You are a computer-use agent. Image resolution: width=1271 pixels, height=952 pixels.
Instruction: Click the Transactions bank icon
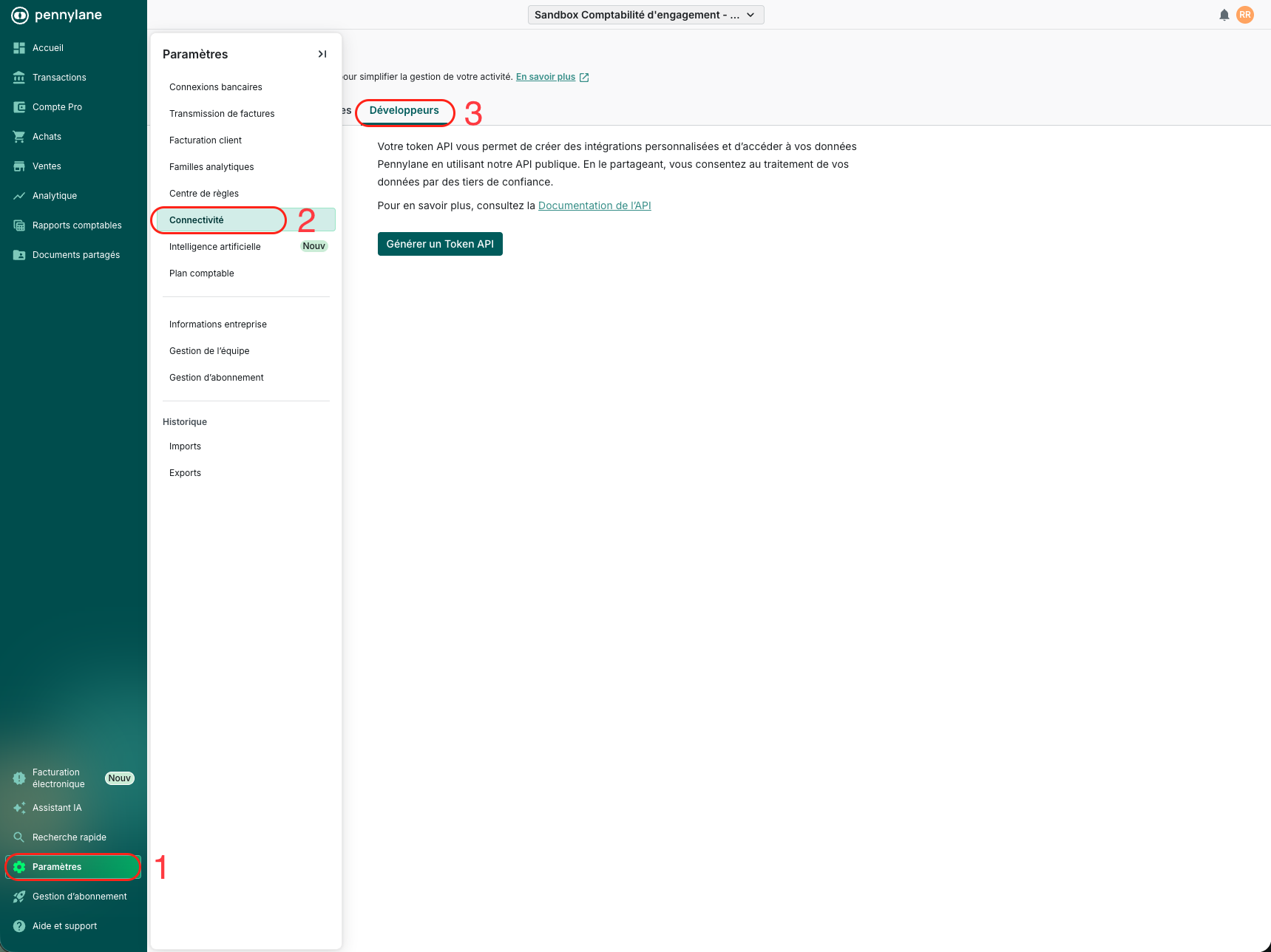pos(19,78)
